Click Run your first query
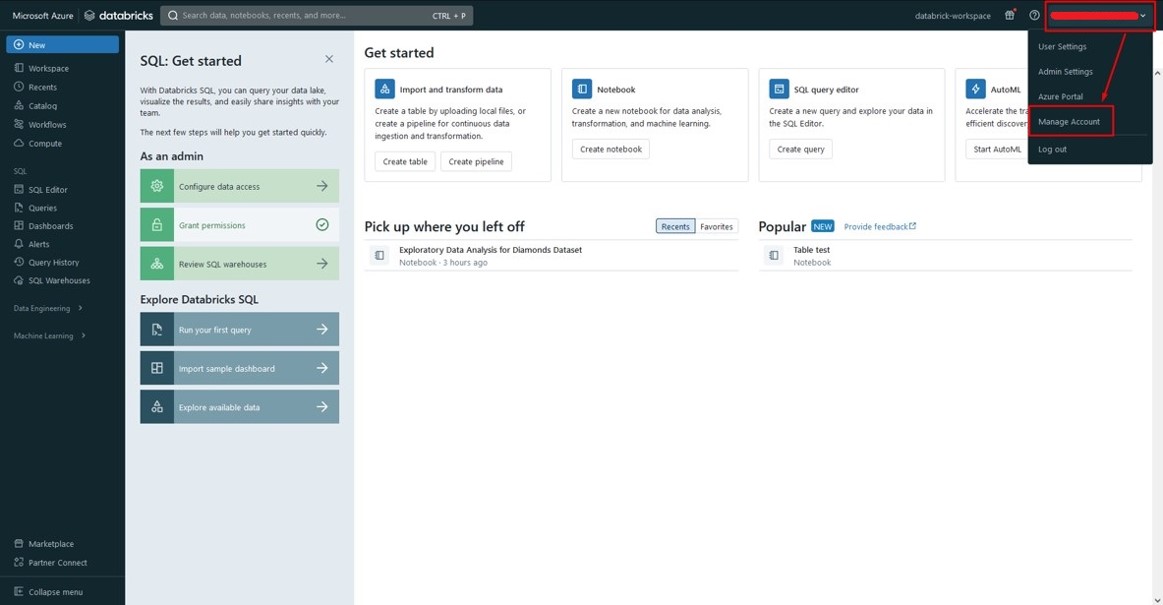The width and height of the screenshot is (1163, 605). coord(240,329)
